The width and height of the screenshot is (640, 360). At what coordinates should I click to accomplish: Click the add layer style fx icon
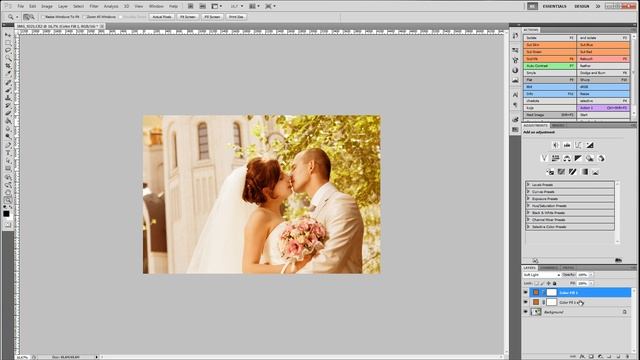(582, 356)
